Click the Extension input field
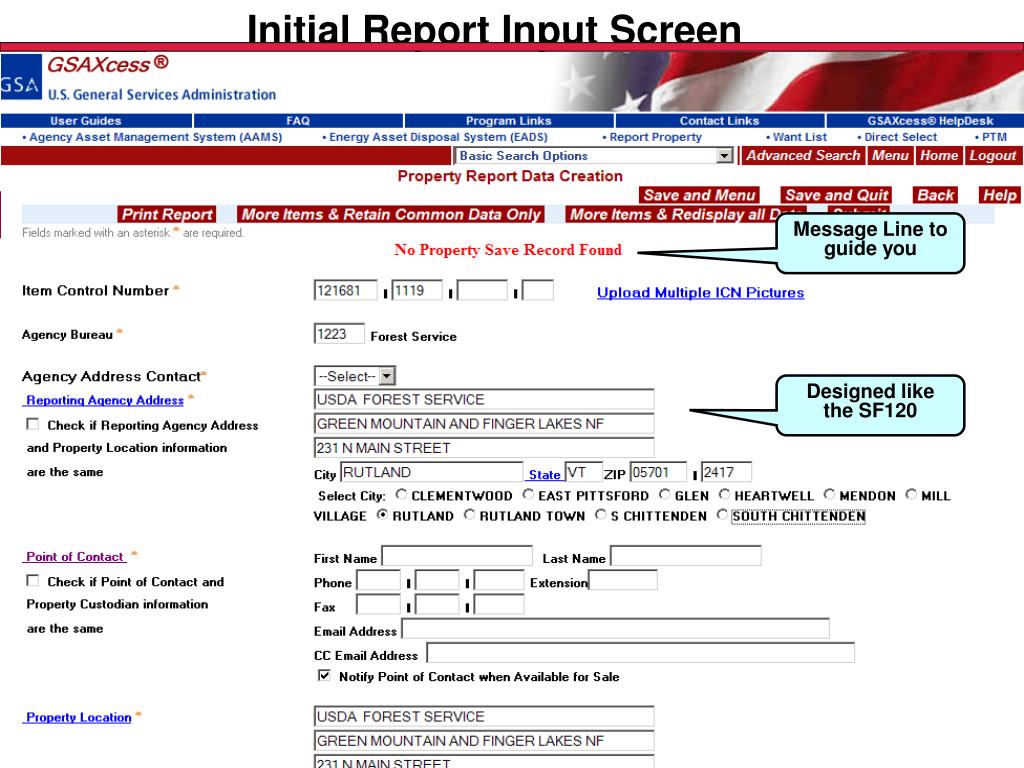This screenshot has height=768, width=1024. [623, 580]
